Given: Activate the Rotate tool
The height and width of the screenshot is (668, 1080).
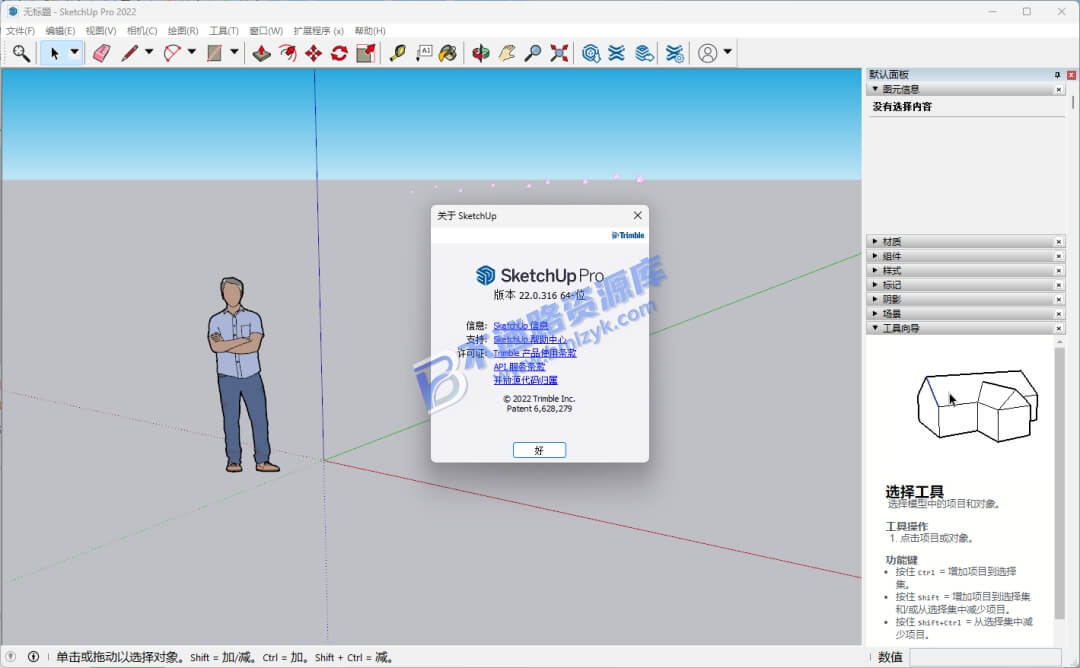Looking at the screenshot, I should pyautogui.click(x=340, y=53).
